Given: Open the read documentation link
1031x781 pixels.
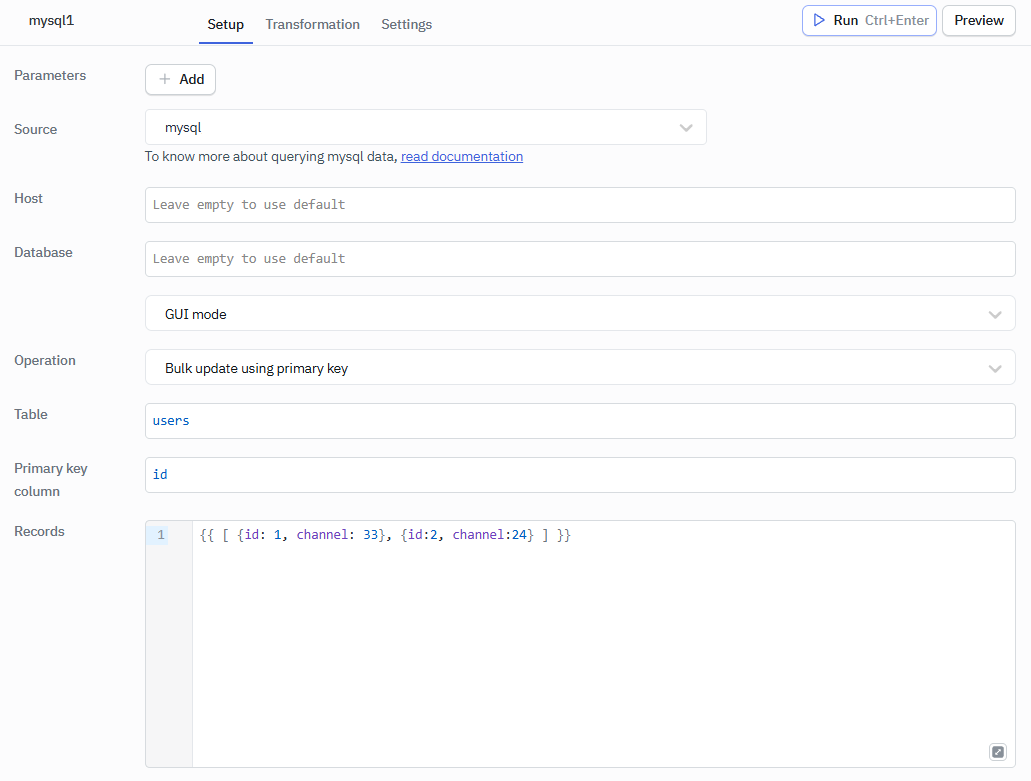Looking at the screenshot, I should coord(461,156).
